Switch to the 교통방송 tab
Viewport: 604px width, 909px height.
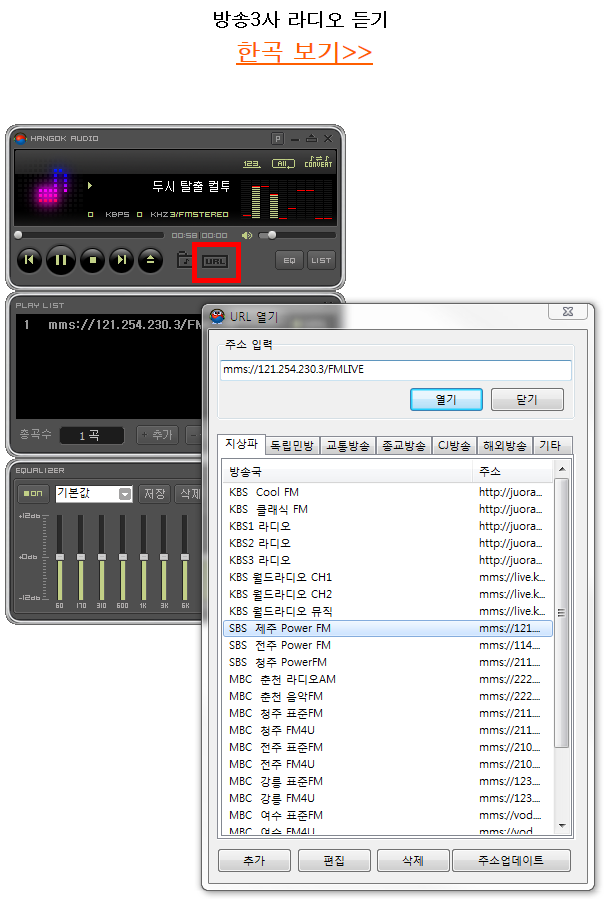pos(348,446)
